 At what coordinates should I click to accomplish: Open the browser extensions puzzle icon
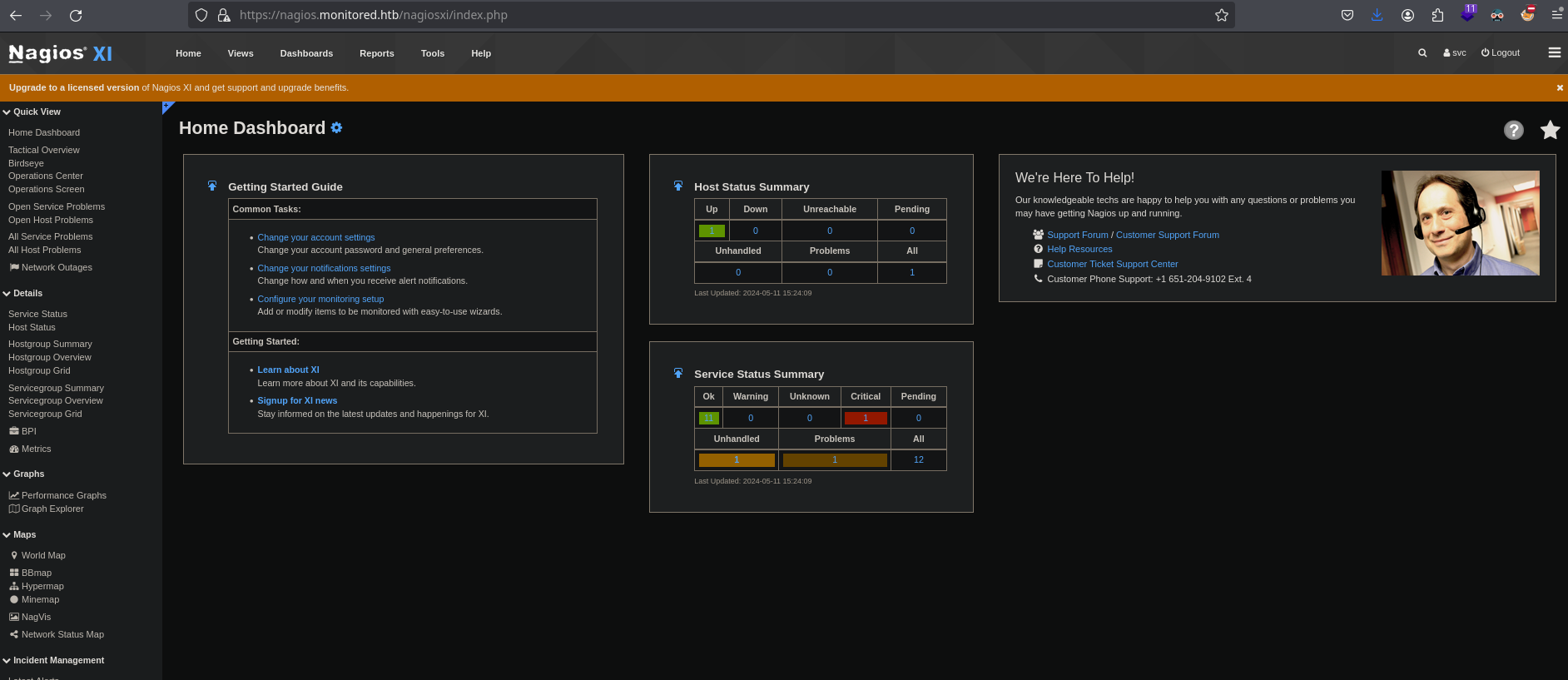tap(1437, 15)
